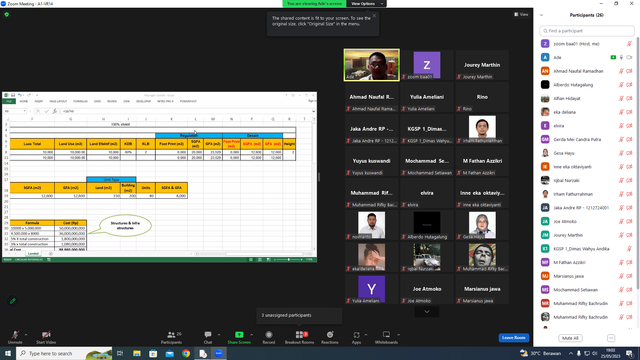
Task: Select eka deliana in participants list
Action: click(x=586, y=112)
